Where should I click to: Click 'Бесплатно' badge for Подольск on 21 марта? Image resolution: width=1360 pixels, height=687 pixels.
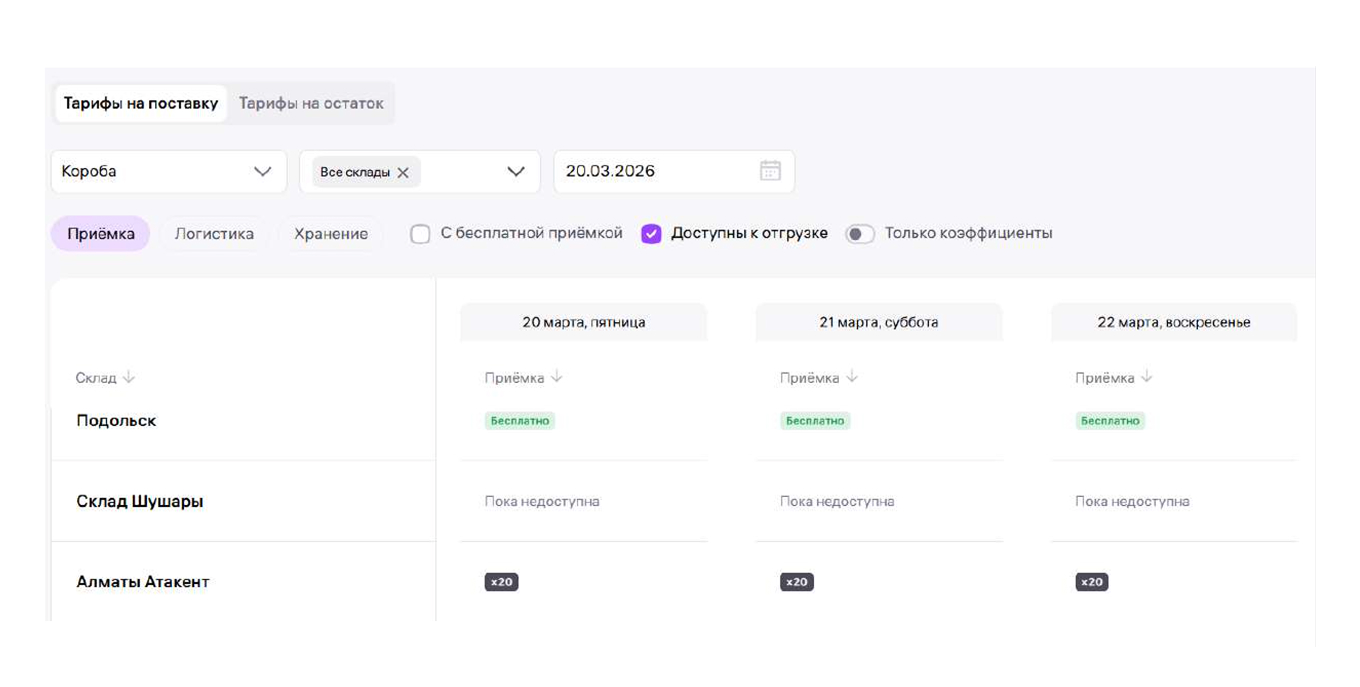[815, 421]
